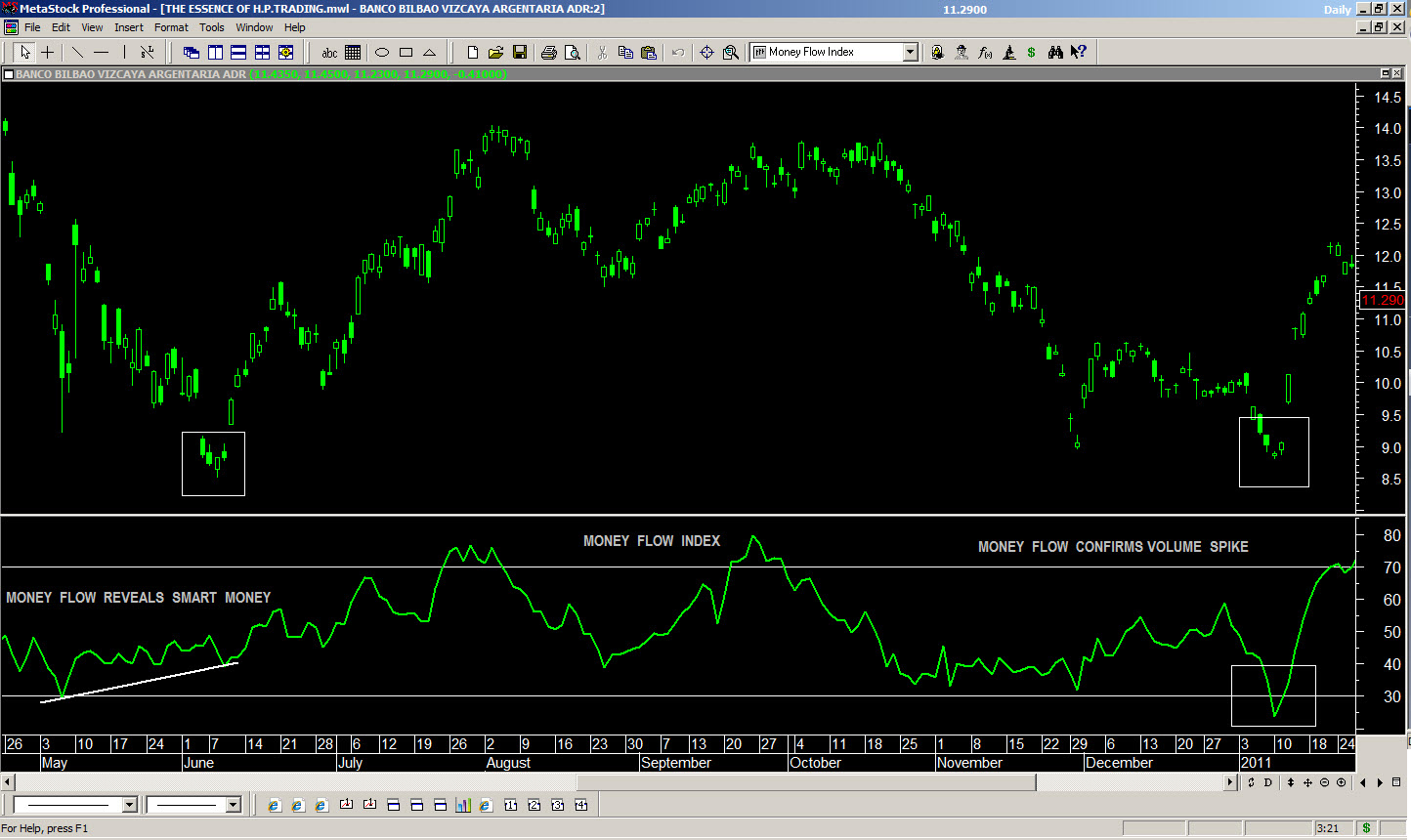
Task: Toggle the horizontal line drawing tool
Action: pyautogui.click(x=101, y=52)
